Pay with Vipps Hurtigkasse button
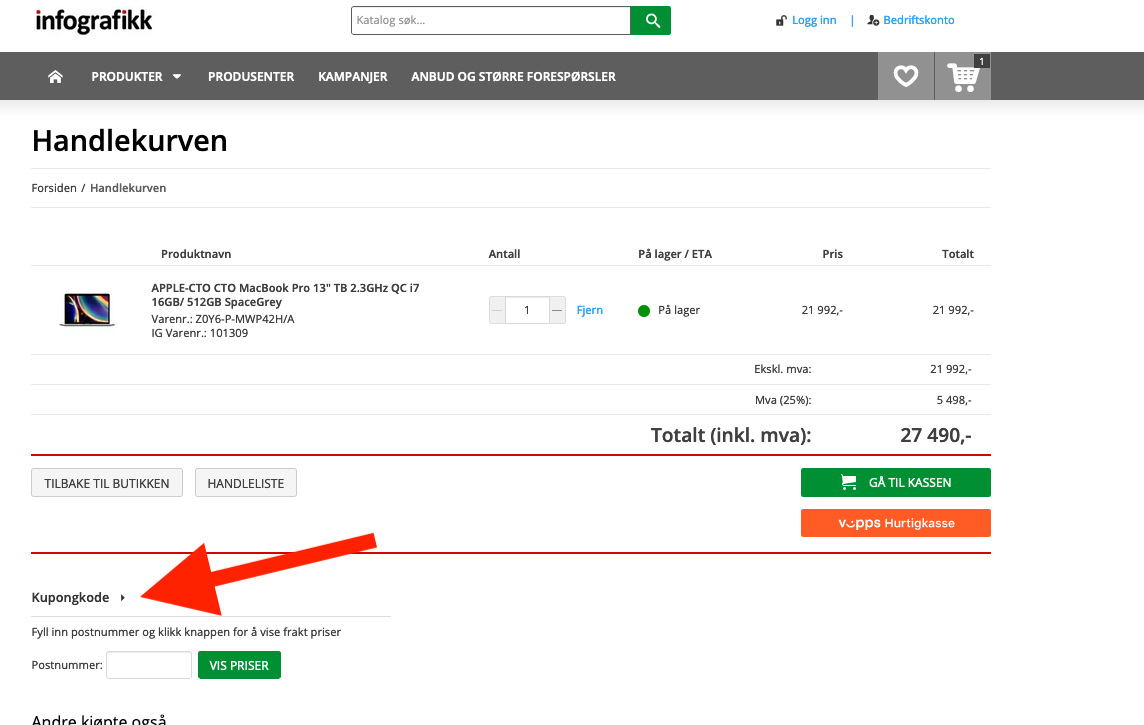The width and height of the screenshot is (1144, 725). (x=896, y=523)
